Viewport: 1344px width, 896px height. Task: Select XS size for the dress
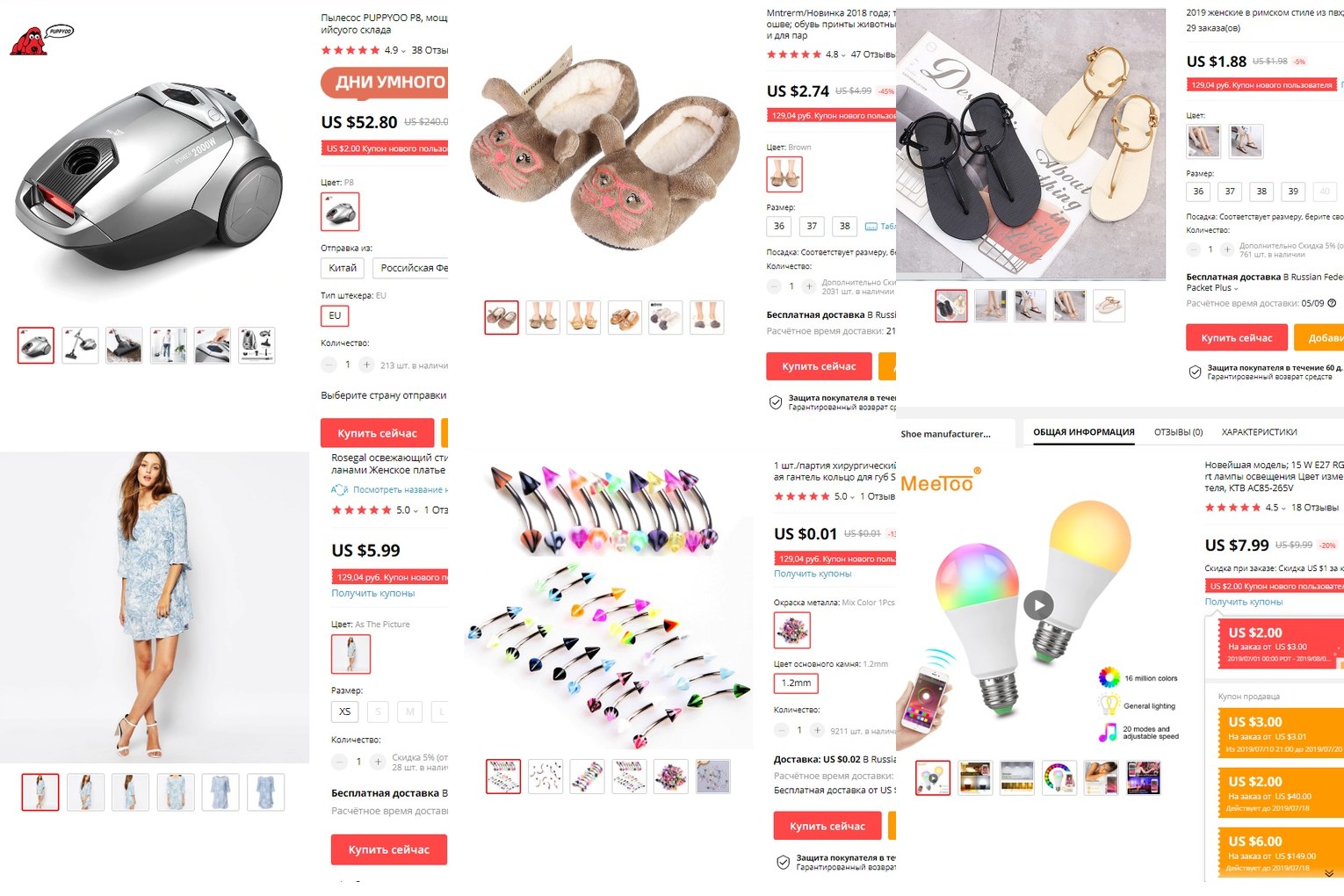345,712
